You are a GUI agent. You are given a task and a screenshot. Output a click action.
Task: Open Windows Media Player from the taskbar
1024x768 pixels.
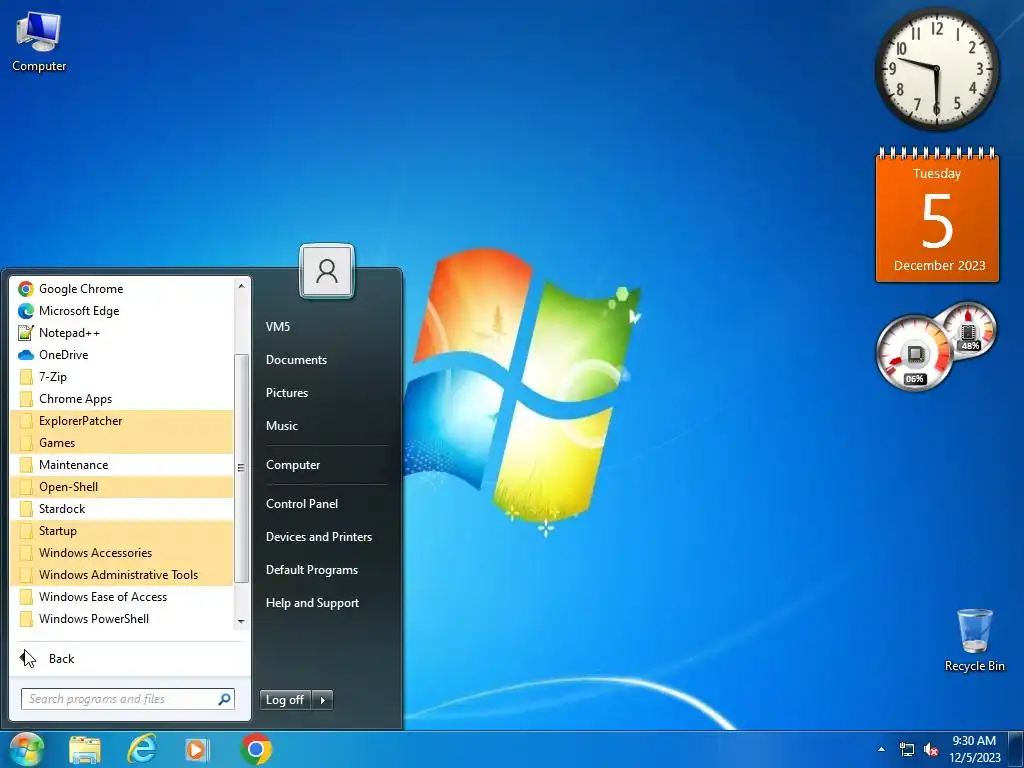pyautogui.click(x=197, y=750)
